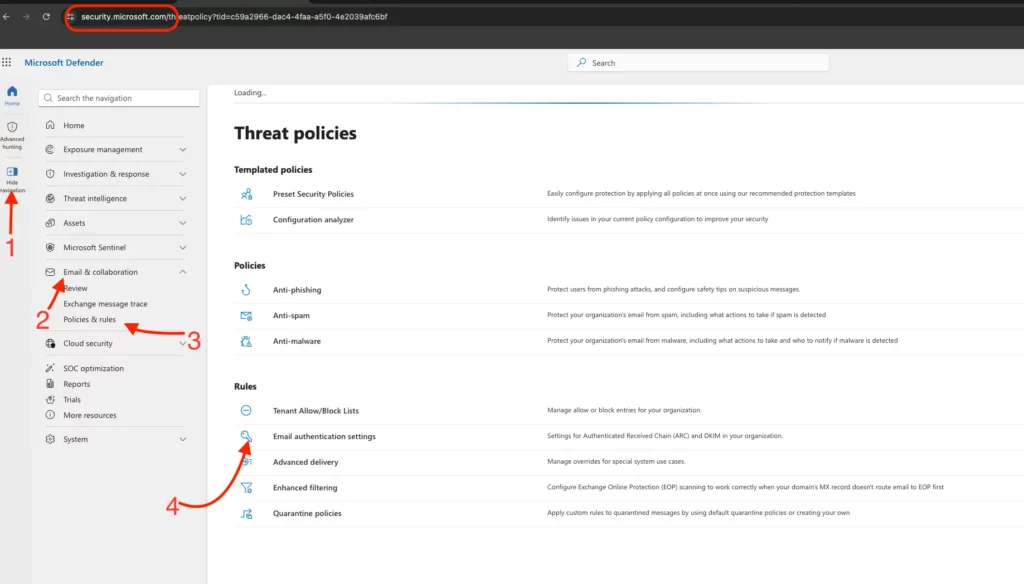Open Configuration analyzer
The height and width of the screenshot is (584, 1024).
click(313, 219)
